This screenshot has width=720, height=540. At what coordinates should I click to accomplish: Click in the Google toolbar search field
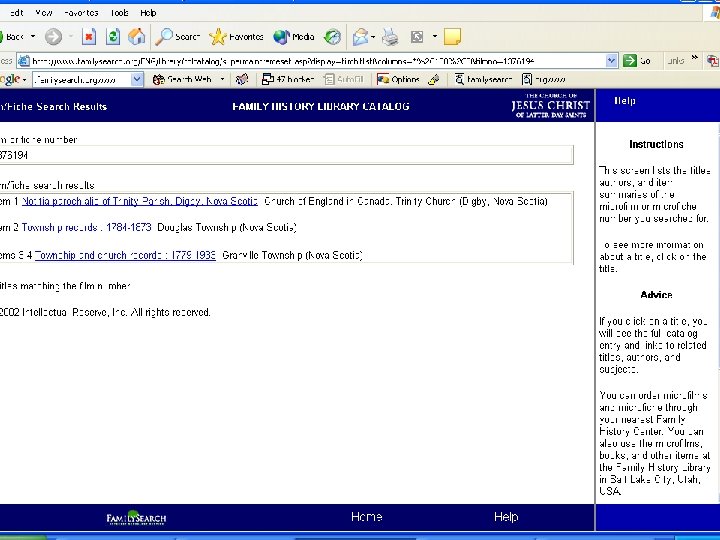point(82,79)
